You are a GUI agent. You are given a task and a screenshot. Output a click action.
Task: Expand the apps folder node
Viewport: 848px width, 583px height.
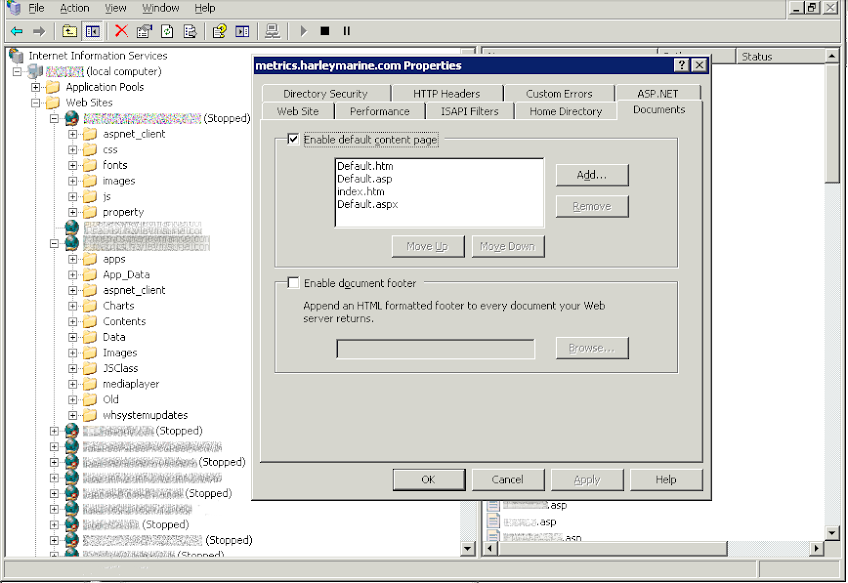[72, 260]
